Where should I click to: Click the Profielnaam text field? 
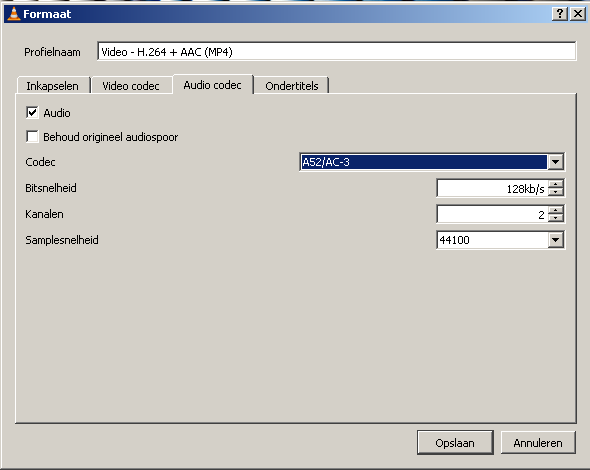click(x=336, y=52)
